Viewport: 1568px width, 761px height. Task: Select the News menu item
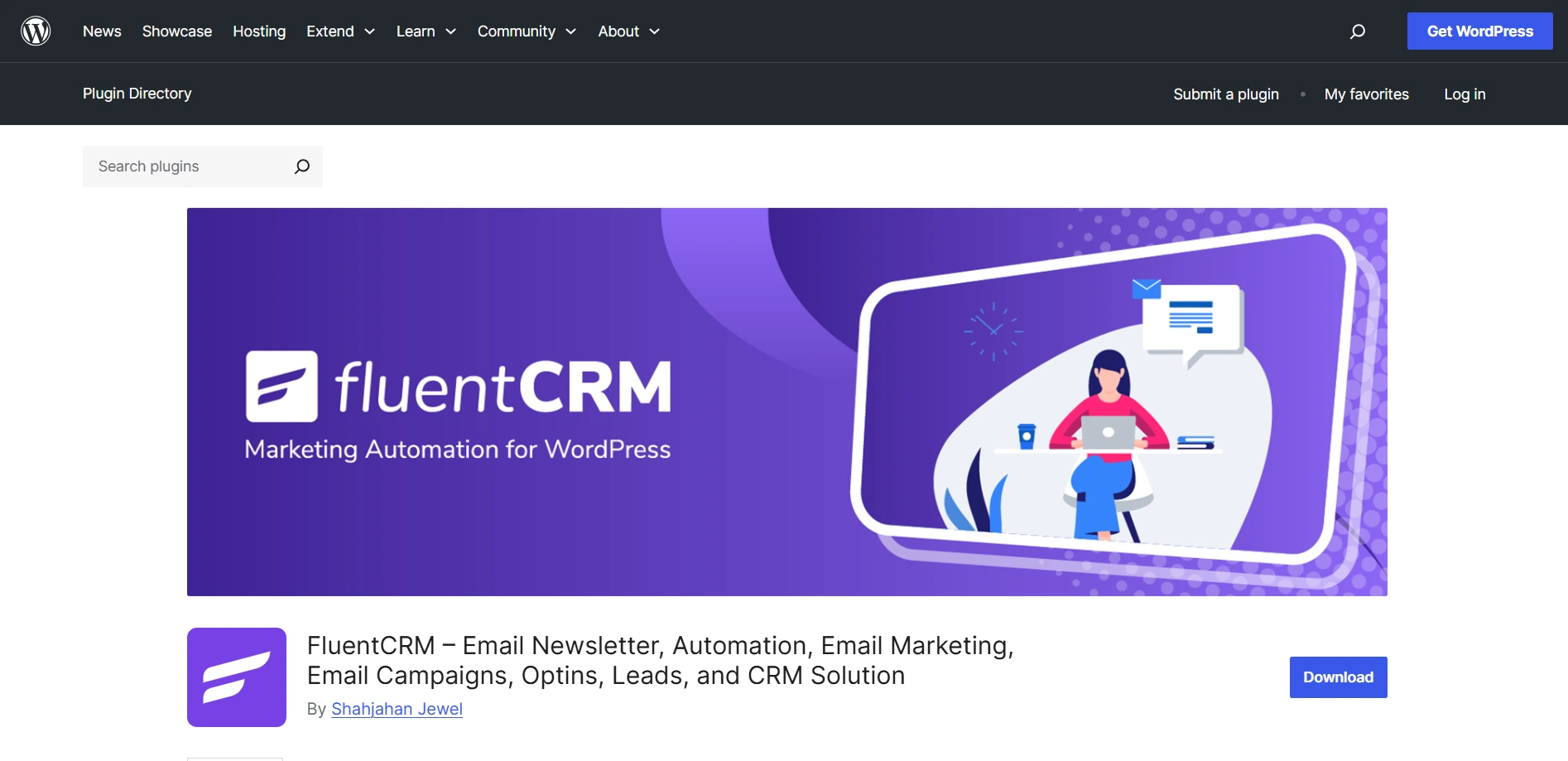tap(101, 31)
